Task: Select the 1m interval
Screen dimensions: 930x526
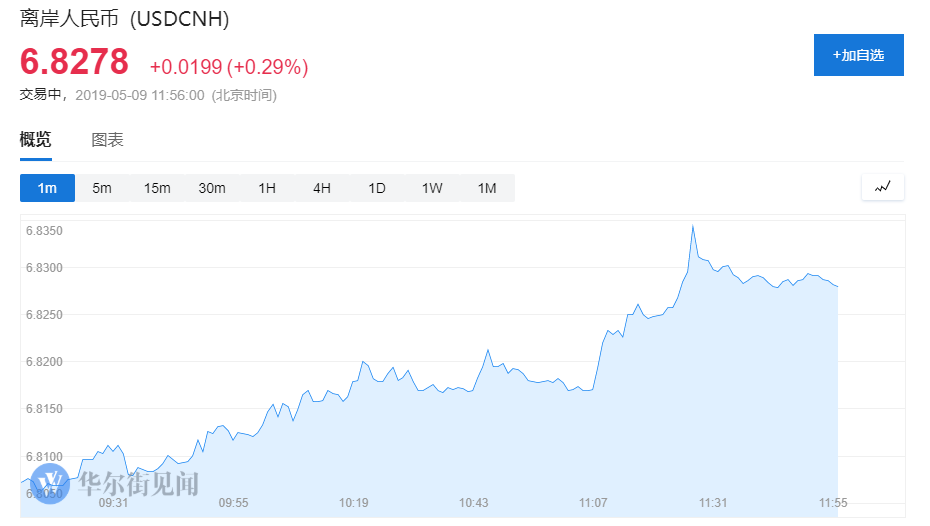Action: click(47, 188)
